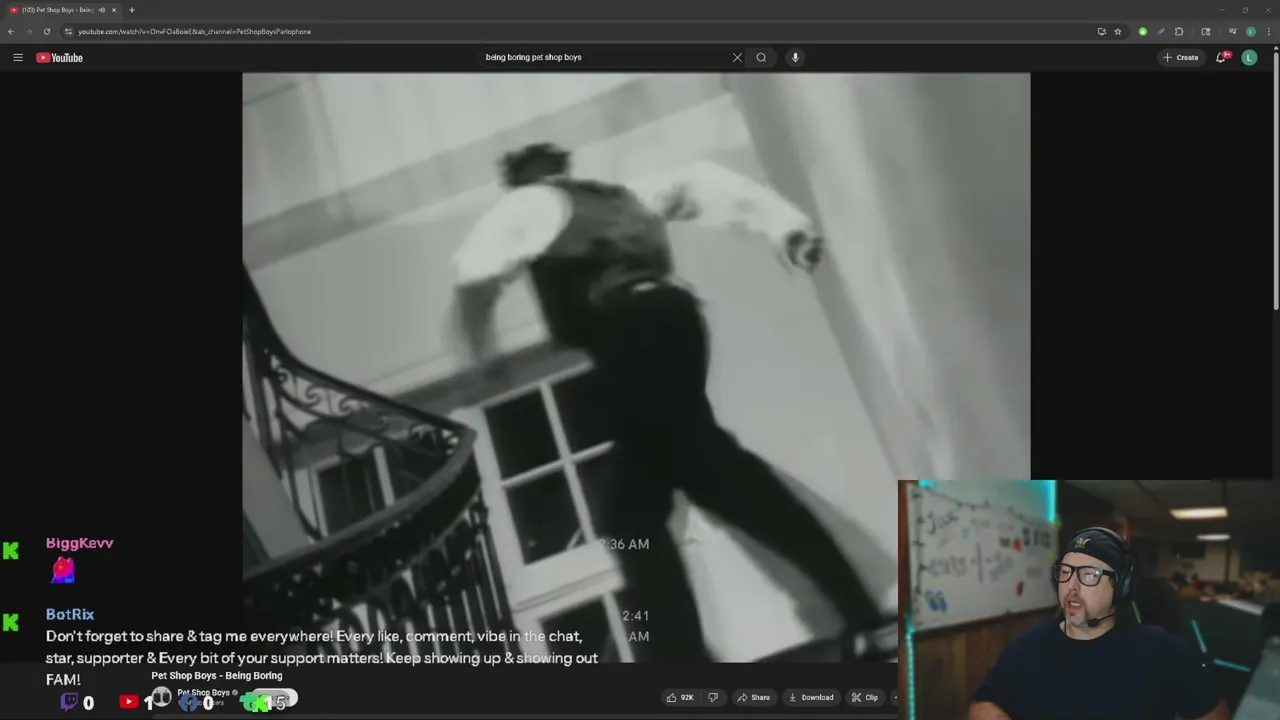Clear the YouTube search text with X

tap(737, 57)
